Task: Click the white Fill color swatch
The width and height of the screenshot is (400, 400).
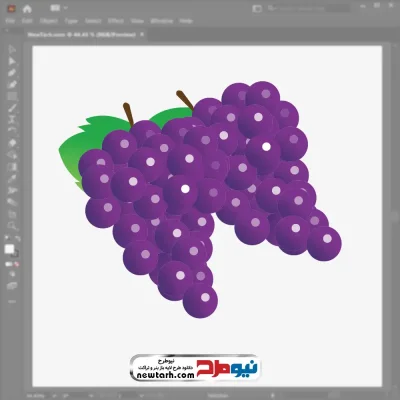Action: click(x=9, y=249)
